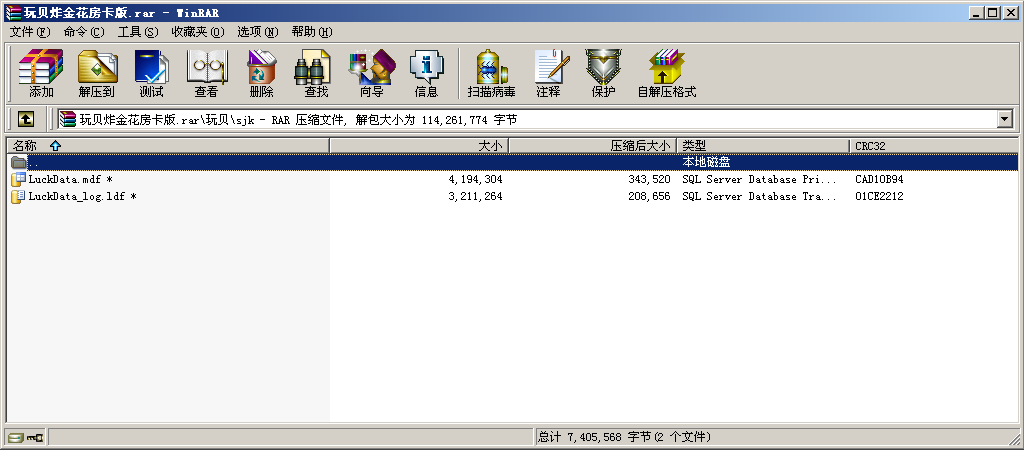
Task: Create self-extracting archive (自解压格式)
Action: click(666, 73)
